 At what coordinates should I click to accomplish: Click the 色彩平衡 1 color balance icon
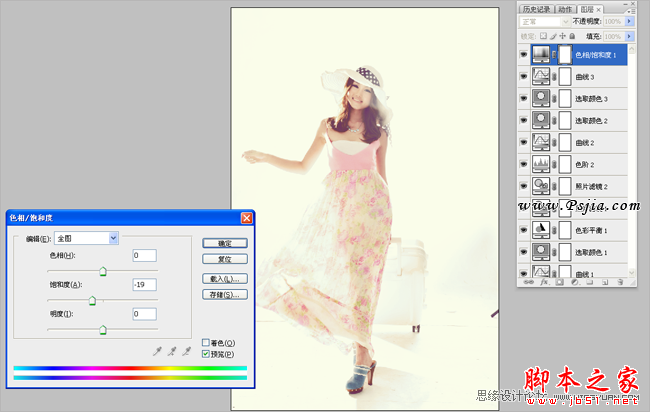point(543,229)
